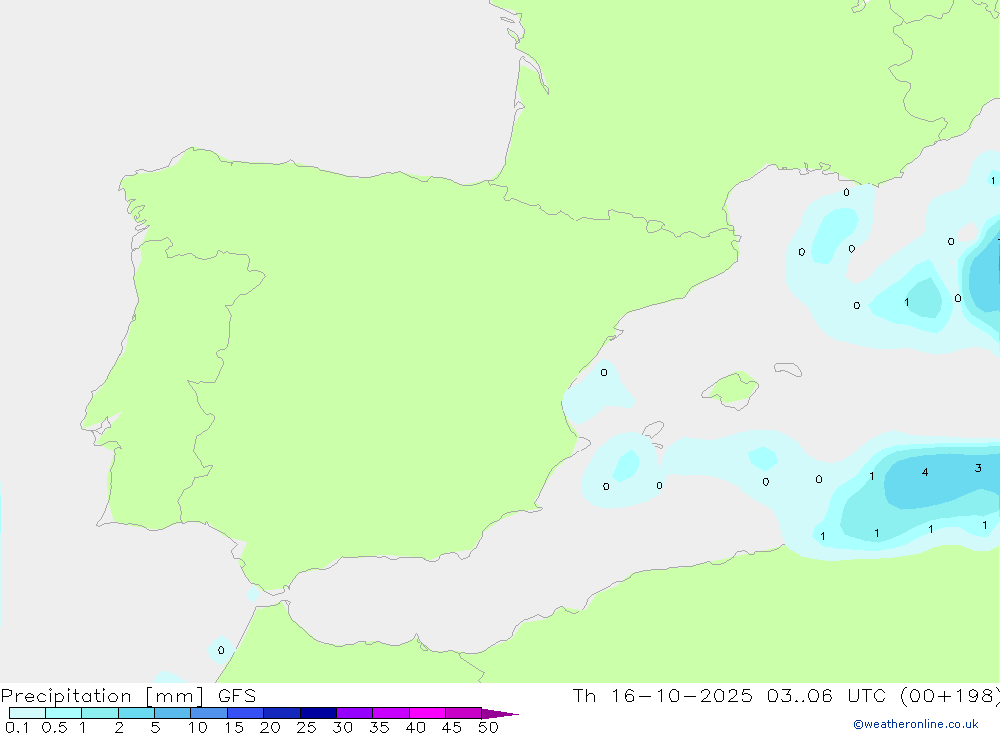Click the legend swatch between 25 and 30
This screenshot has height=733, width=1000.
pyautogui.click(x=318, y=713)
